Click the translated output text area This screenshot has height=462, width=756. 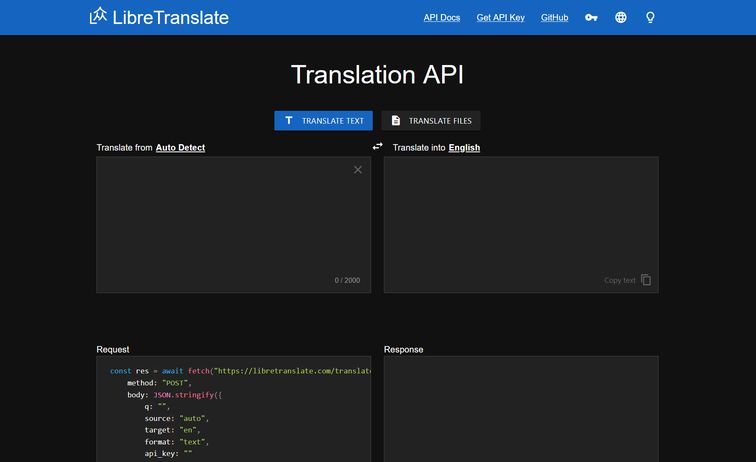point(521,225)
